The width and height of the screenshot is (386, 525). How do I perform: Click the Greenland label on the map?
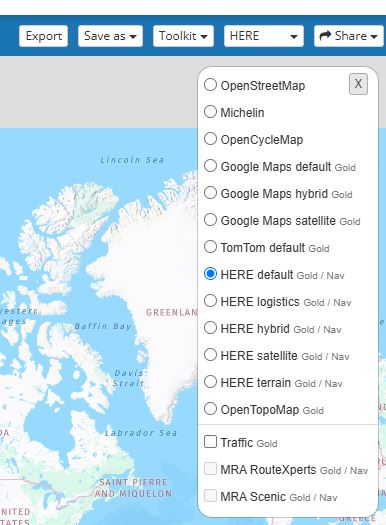(172, 312)
